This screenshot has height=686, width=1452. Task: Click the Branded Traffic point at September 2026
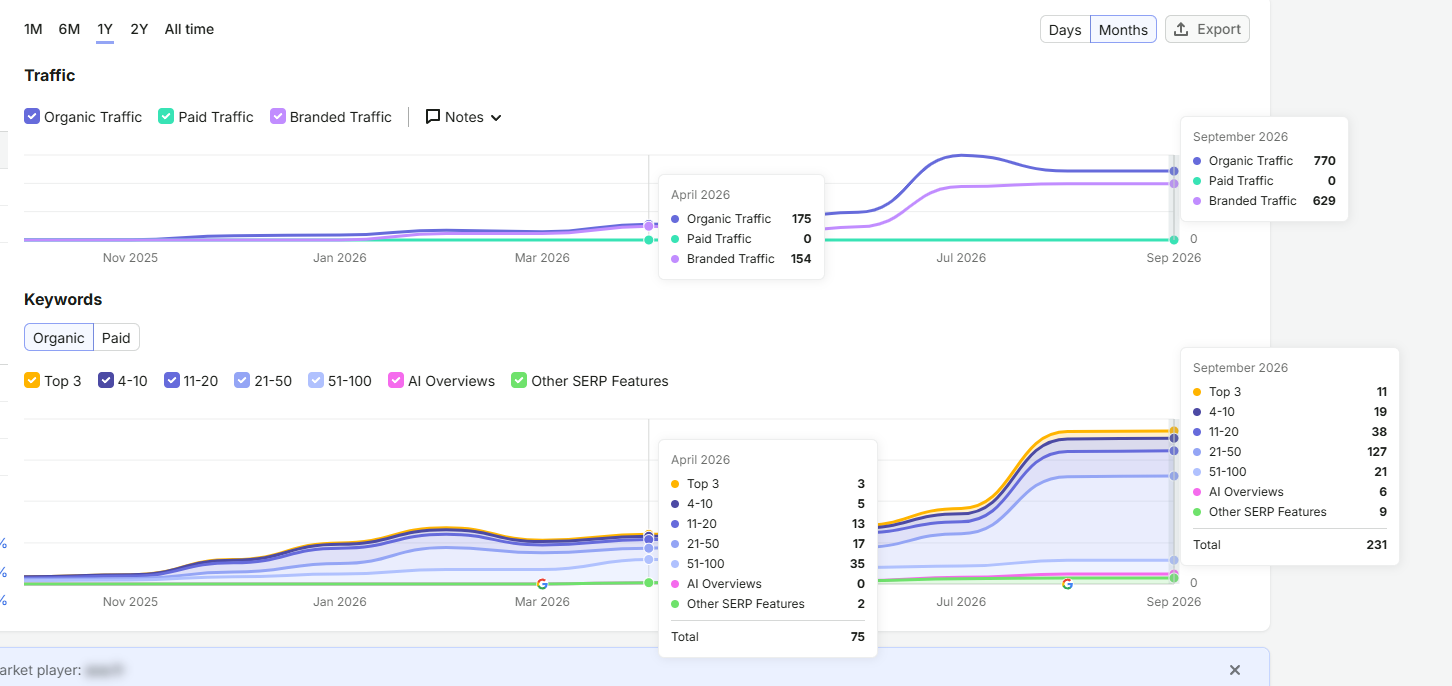point(1174,183)
